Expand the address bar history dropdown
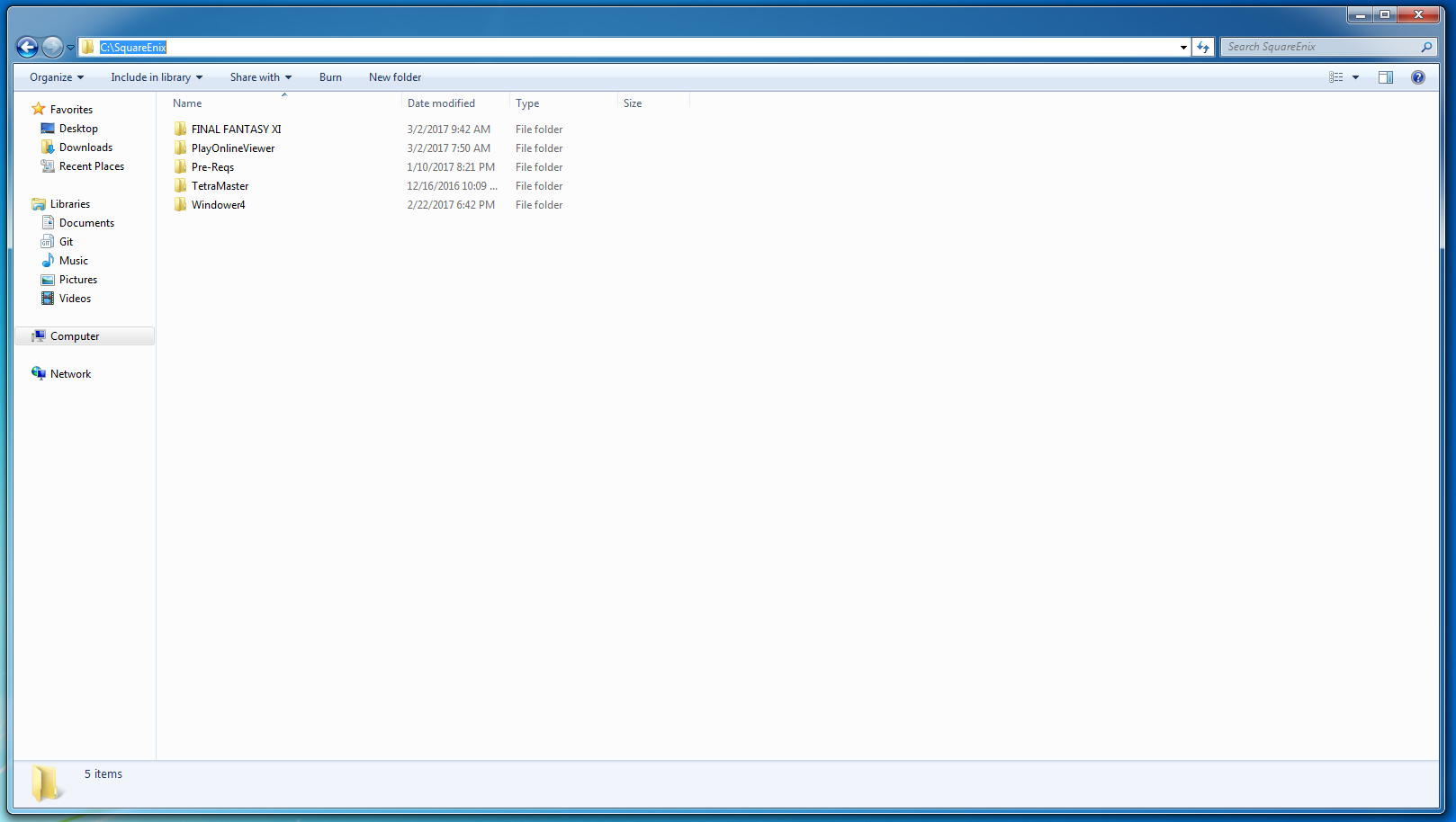Image resolution: width=1456 pixels, height=822 pixels. coord(1183,48)
